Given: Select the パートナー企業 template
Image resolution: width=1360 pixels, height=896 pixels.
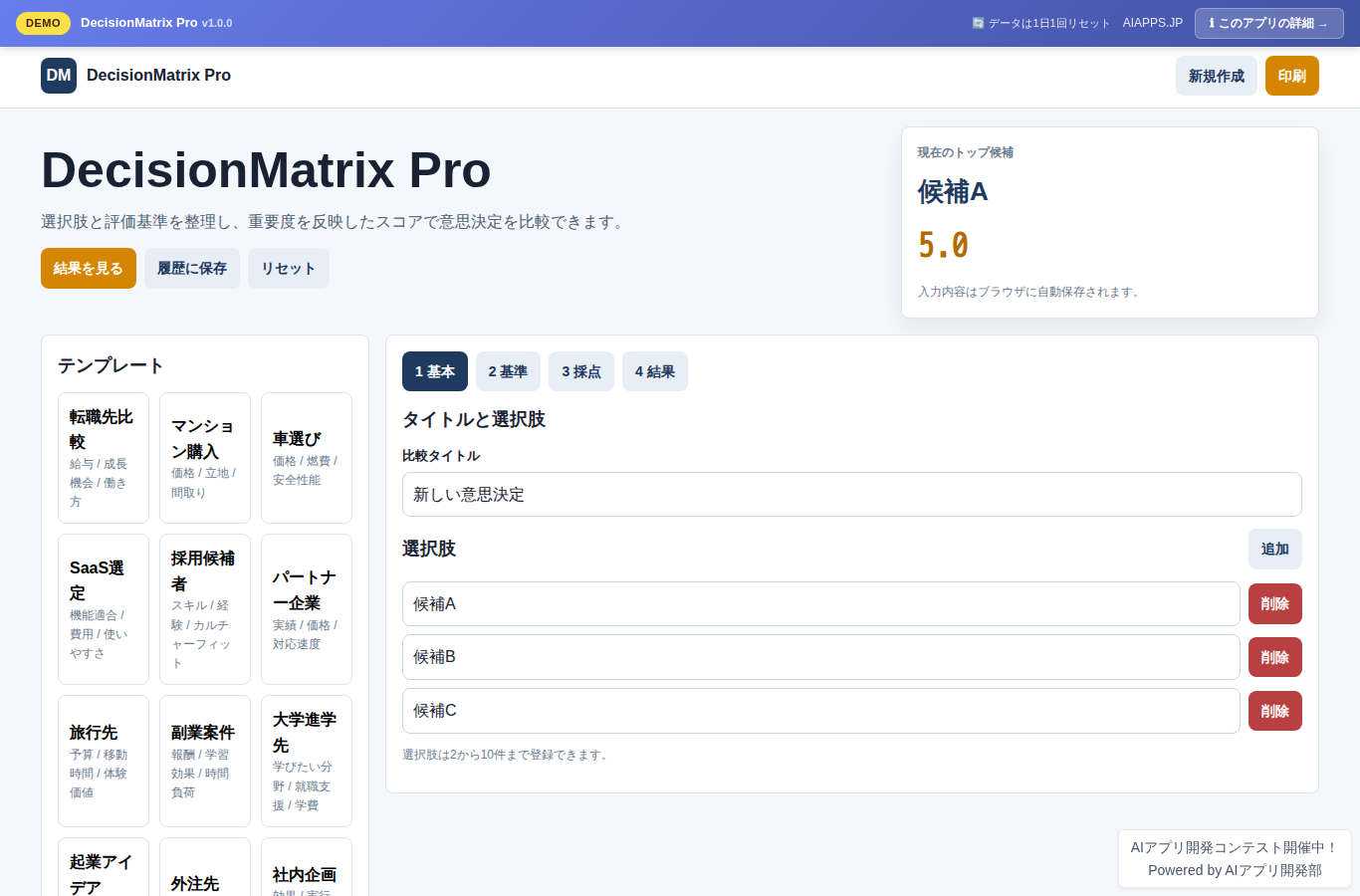Looking at the screenshot, I should click(x=307, y=609).
